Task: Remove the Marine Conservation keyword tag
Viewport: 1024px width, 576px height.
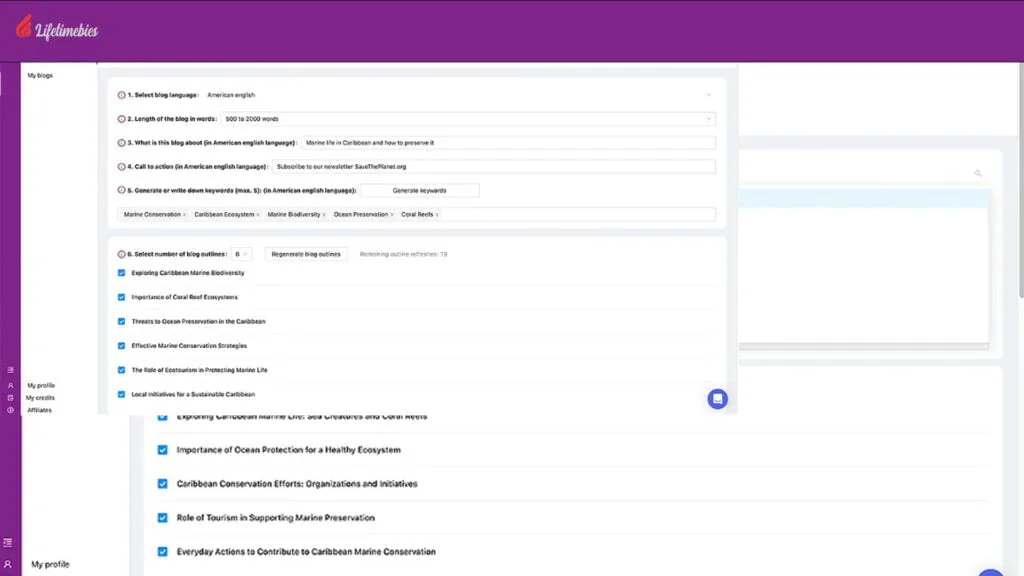Action: click(185, 215)
